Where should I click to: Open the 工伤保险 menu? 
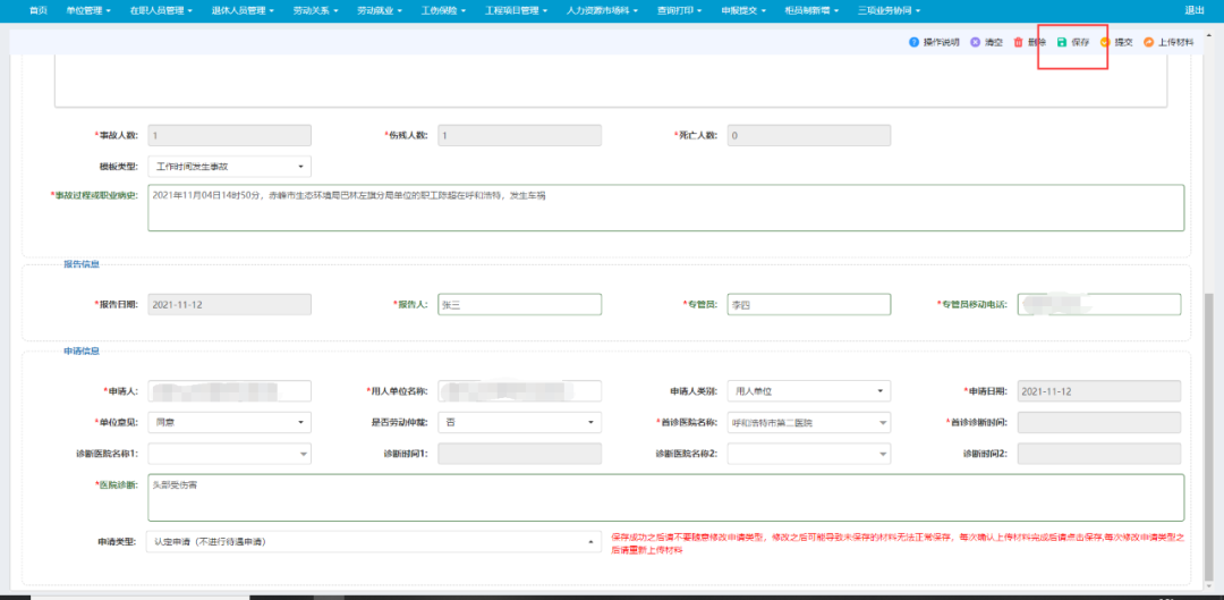click(x=443, y=10)
